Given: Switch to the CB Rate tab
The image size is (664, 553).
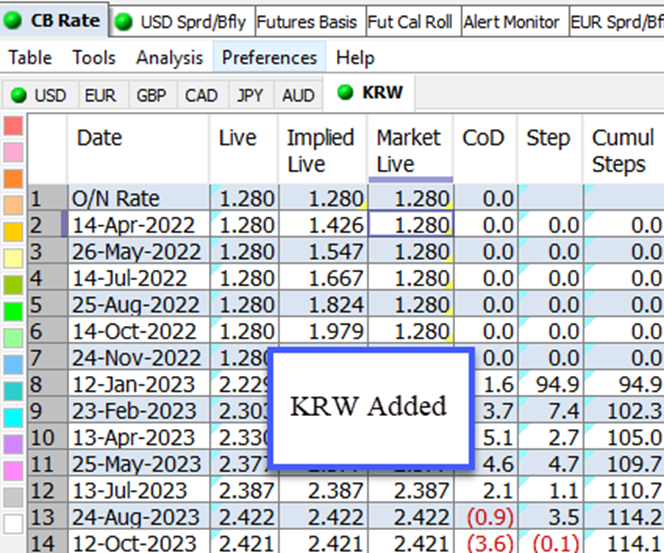Looking at the screenshot, I should 54,20.
